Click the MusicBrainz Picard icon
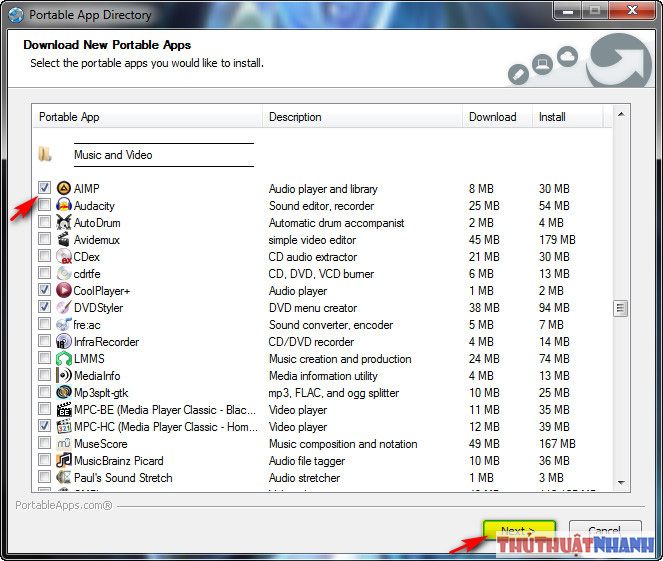 coord(63,460)
